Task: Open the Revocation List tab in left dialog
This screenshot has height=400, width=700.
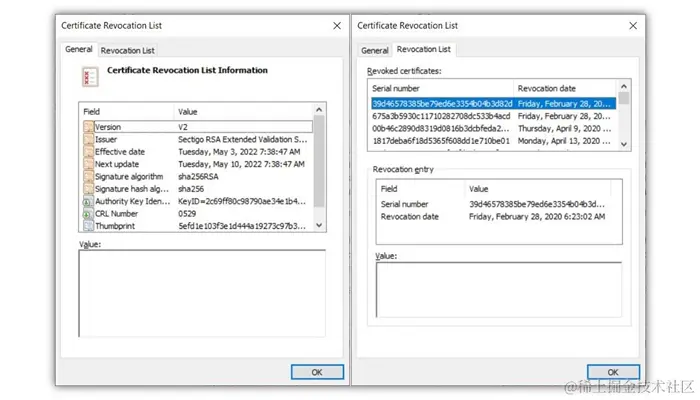Action: (x=128, y=50)
